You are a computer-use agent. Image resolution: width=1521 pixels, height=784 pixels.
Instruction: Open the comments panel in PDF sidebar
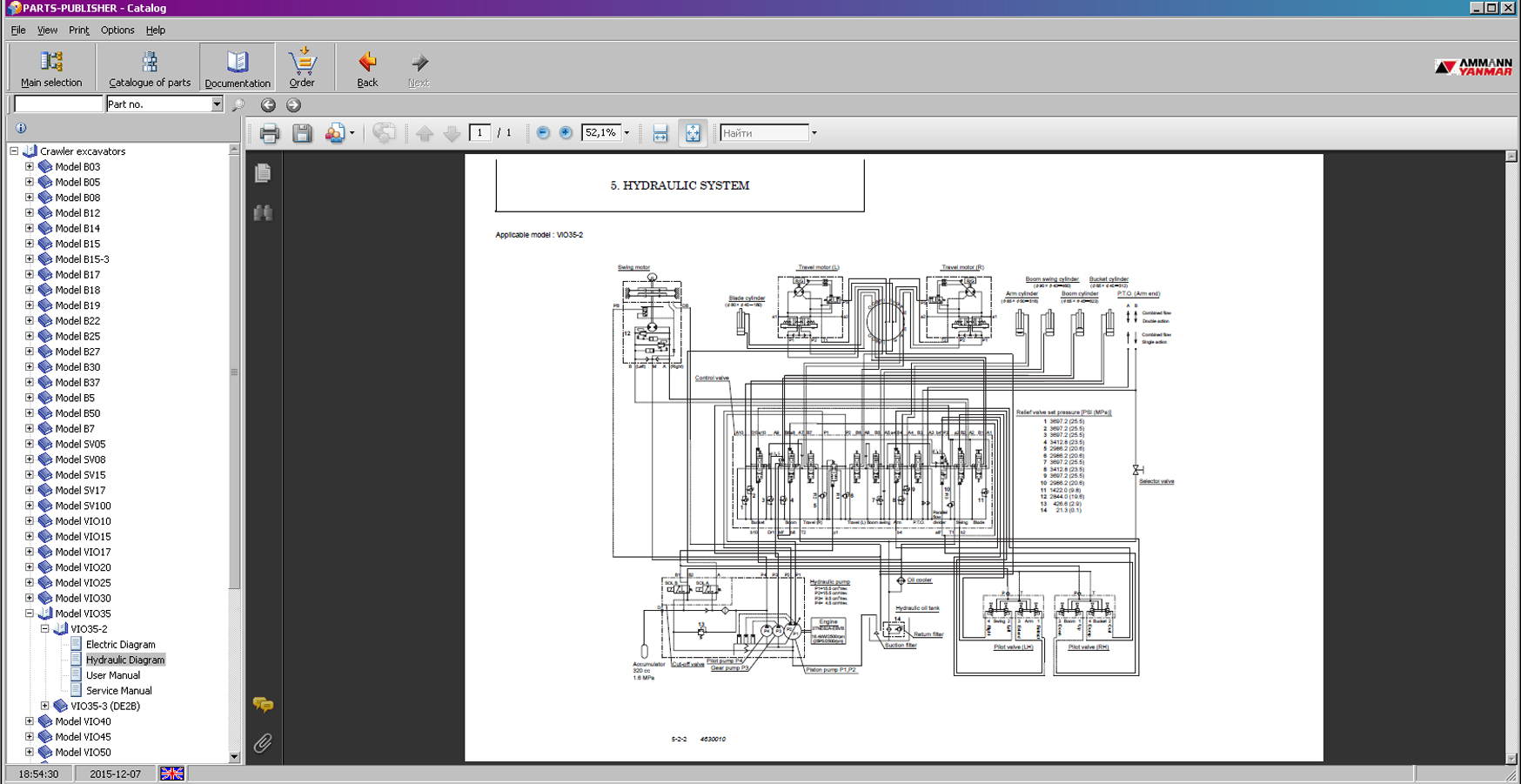point(263,704)
